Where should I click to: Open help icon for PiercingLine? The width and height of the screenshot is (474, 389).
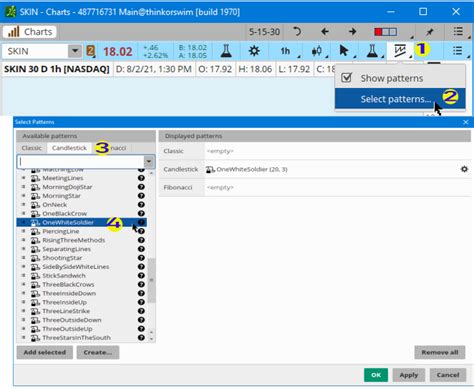(x=141, y=231)
